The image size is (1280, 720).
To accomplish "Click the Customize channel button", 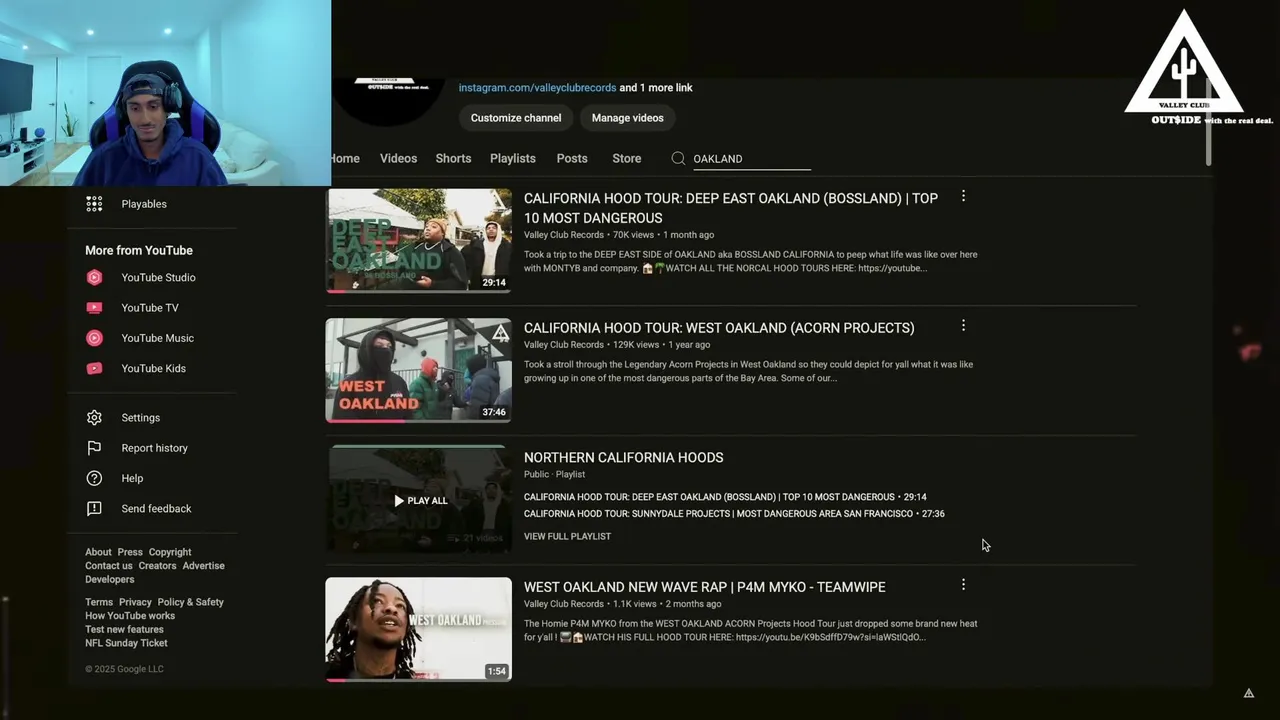I will 516,118.
